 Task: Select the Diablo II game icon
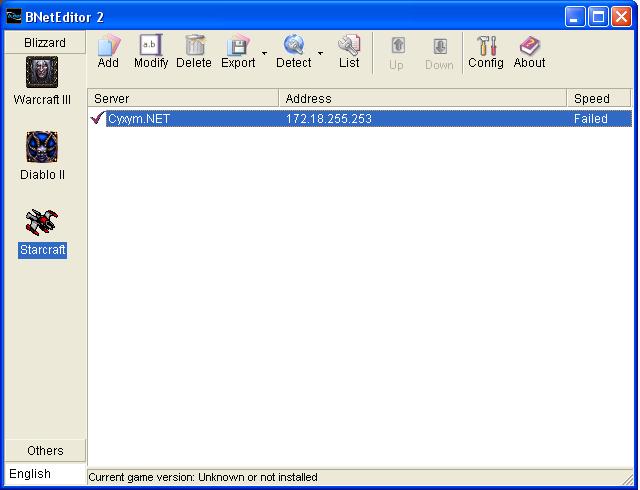click(x=42, y=147)
